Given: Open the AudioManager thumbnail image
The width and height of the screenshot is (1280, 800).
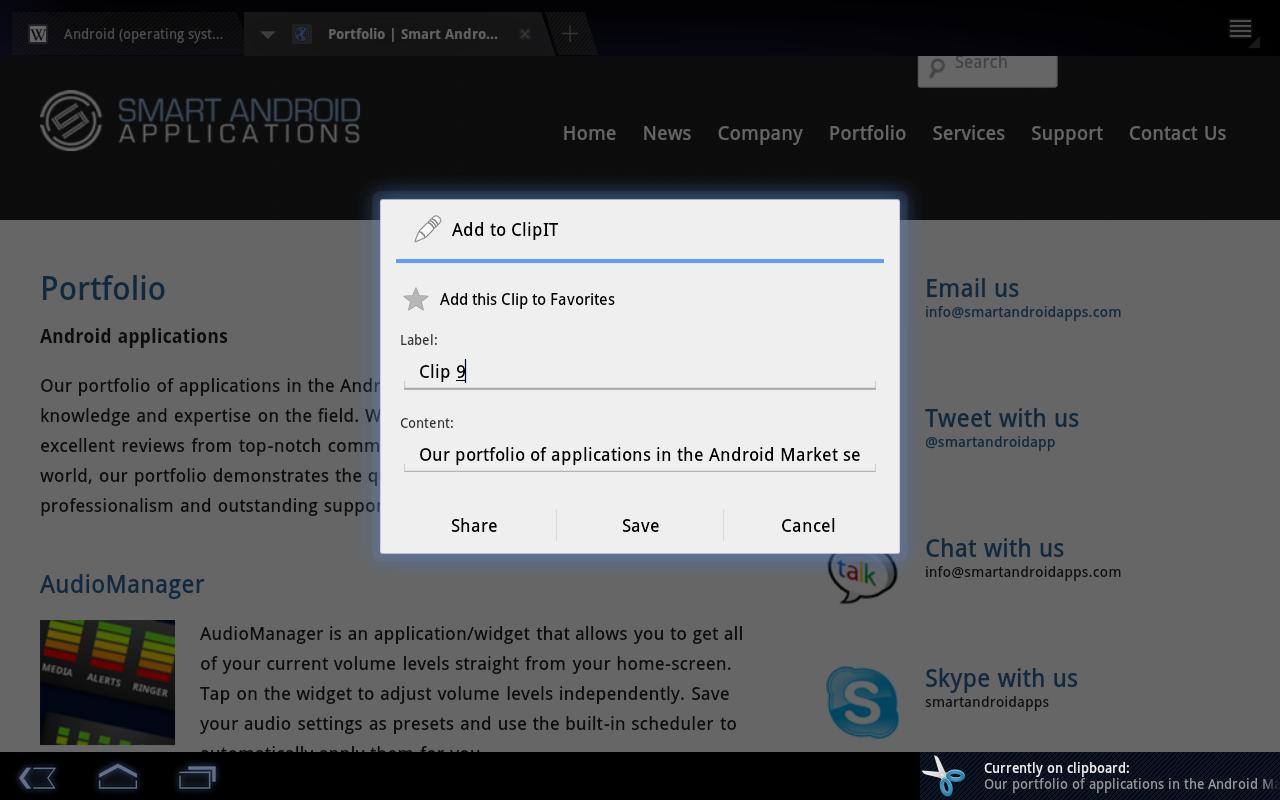Looking at the screenshot, I should tap(107, 682).
